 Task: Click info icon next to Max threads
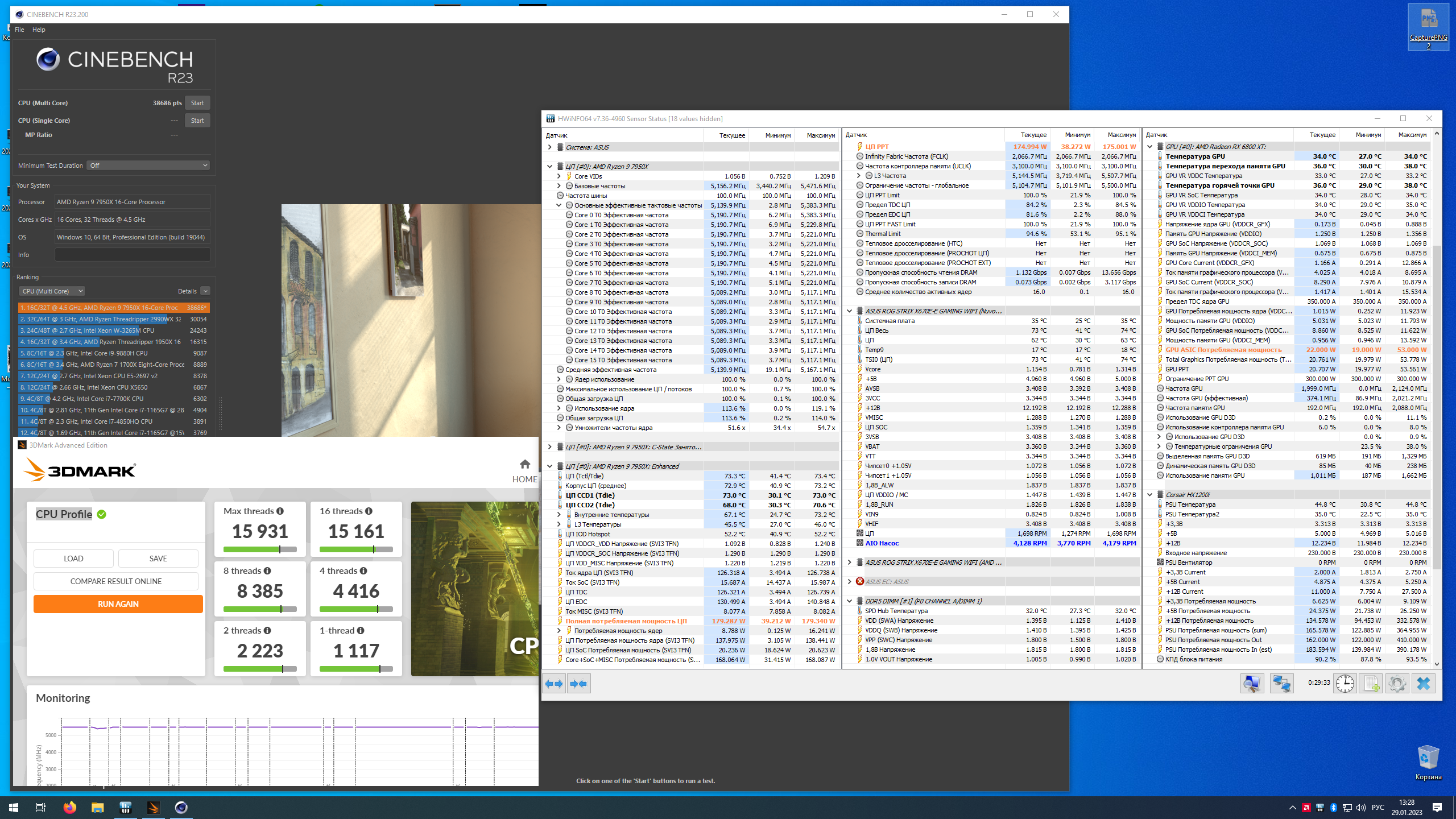tap(280, 511)
